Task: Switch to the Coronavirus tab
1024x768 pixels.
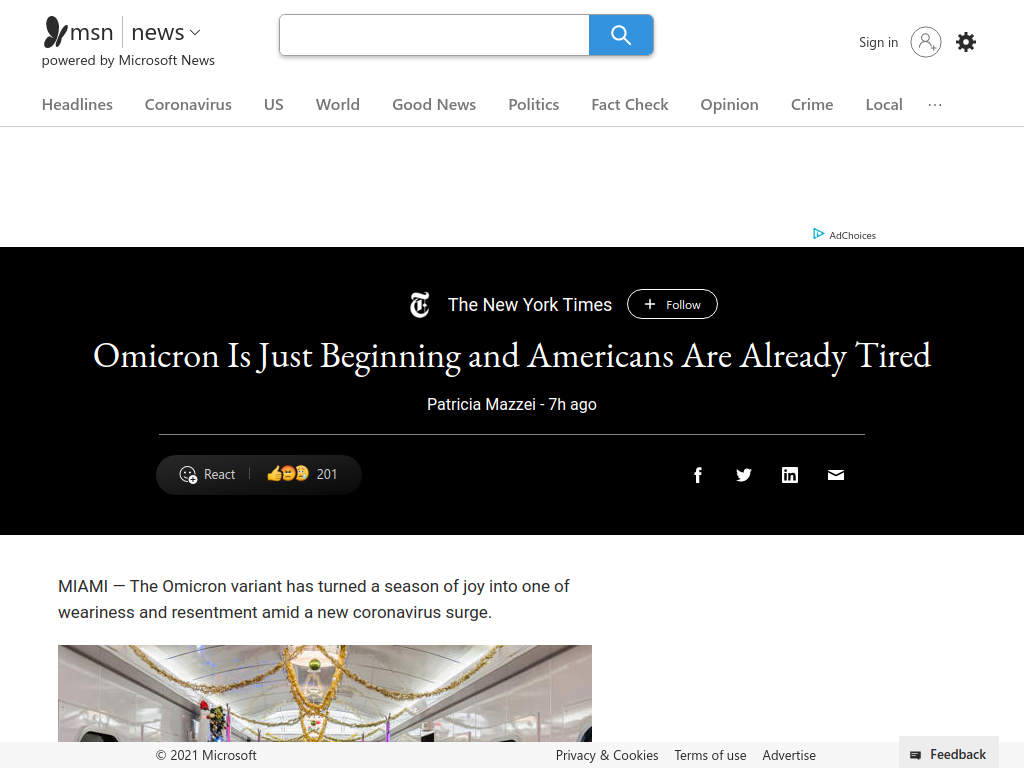Action: 188,104
